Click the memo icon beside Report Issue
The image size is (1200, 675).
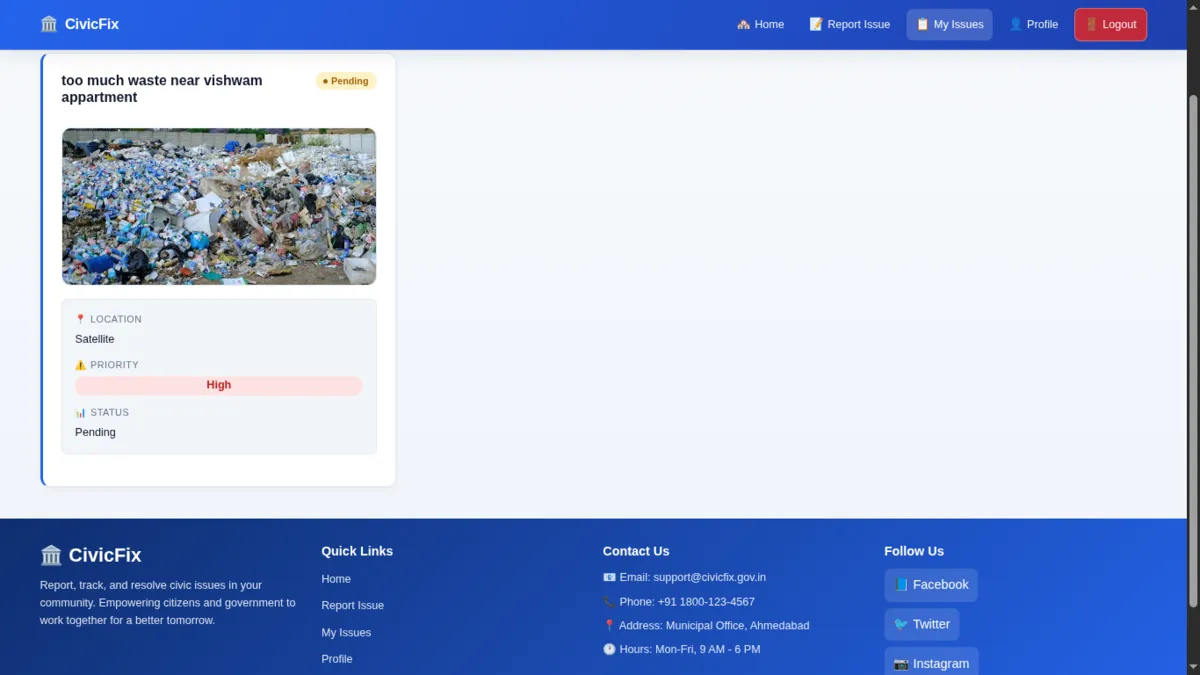click(816, 24)
